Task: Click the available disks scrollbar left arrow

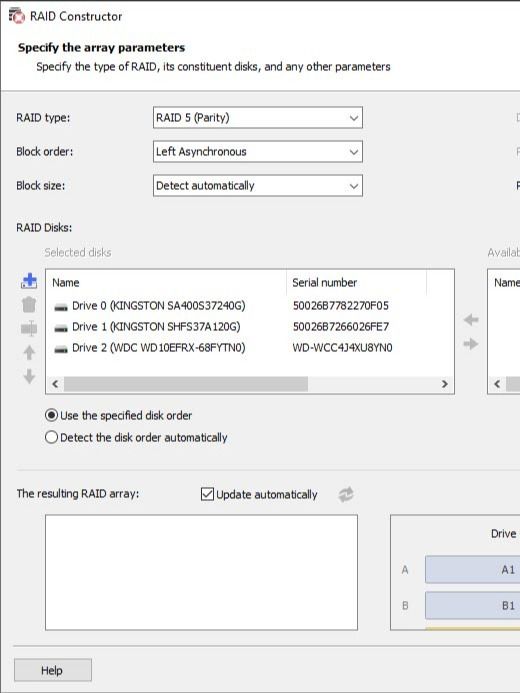Action: 497,384
